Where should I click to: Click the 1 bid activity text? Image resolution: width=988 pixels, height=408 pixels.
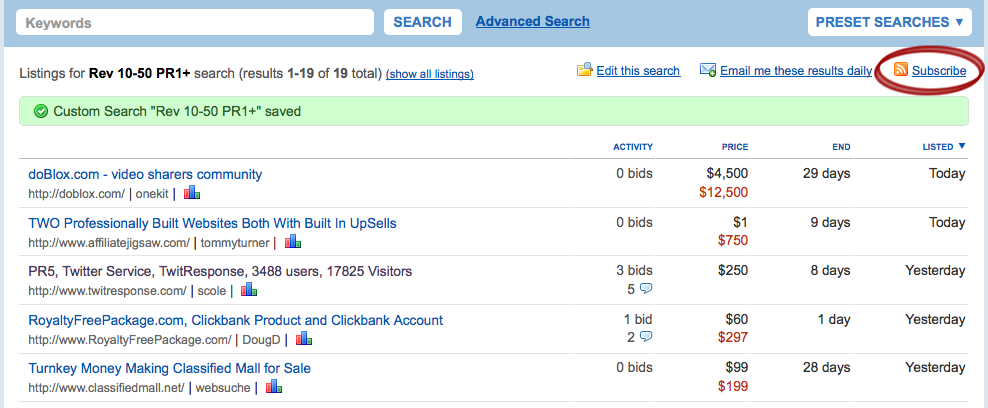tap(638, 319)
